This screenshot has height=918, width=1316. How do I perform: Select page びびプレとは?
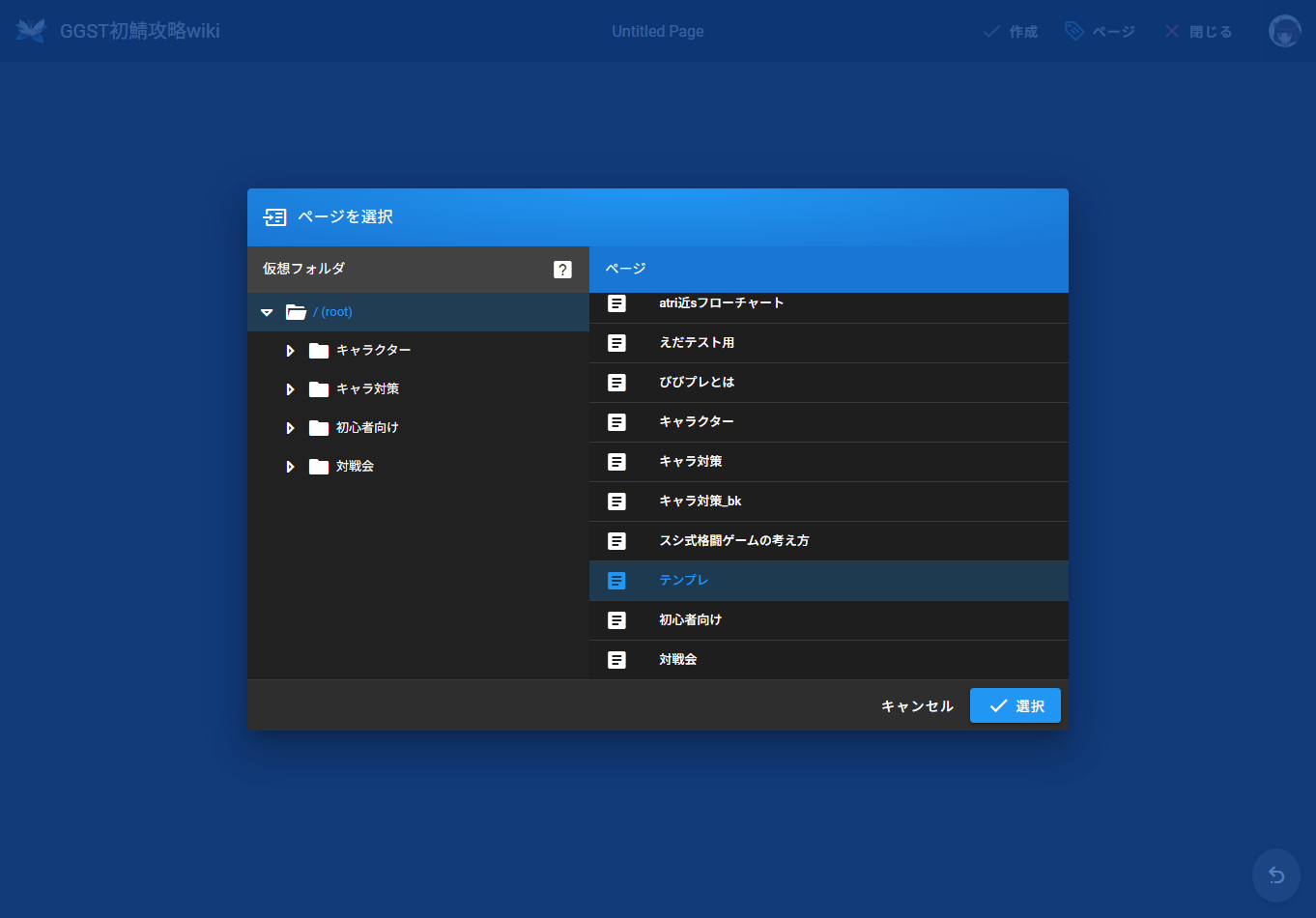[x=829, y=383]
